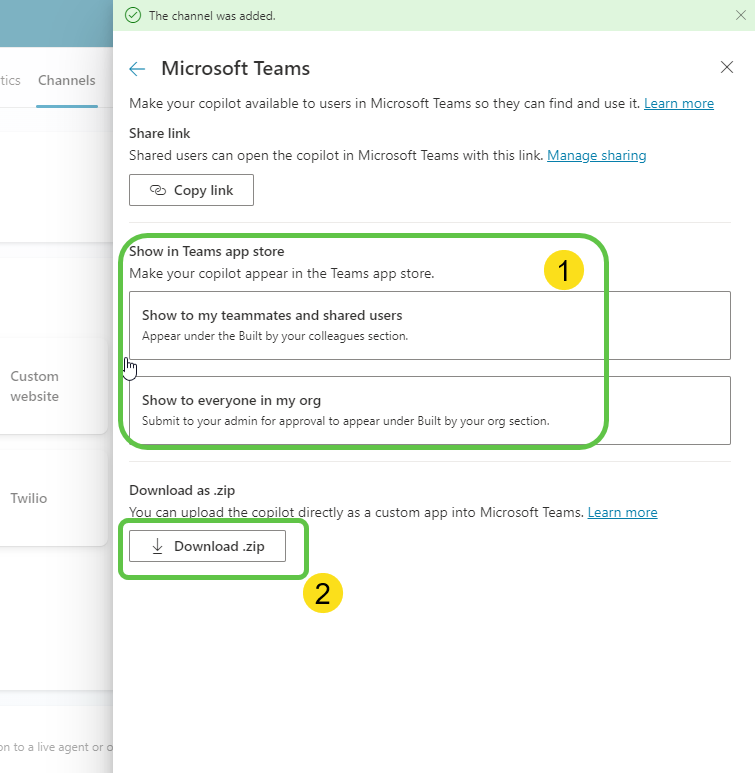
Task: Select Show to everyone in my org
Action: pos(430,410)
